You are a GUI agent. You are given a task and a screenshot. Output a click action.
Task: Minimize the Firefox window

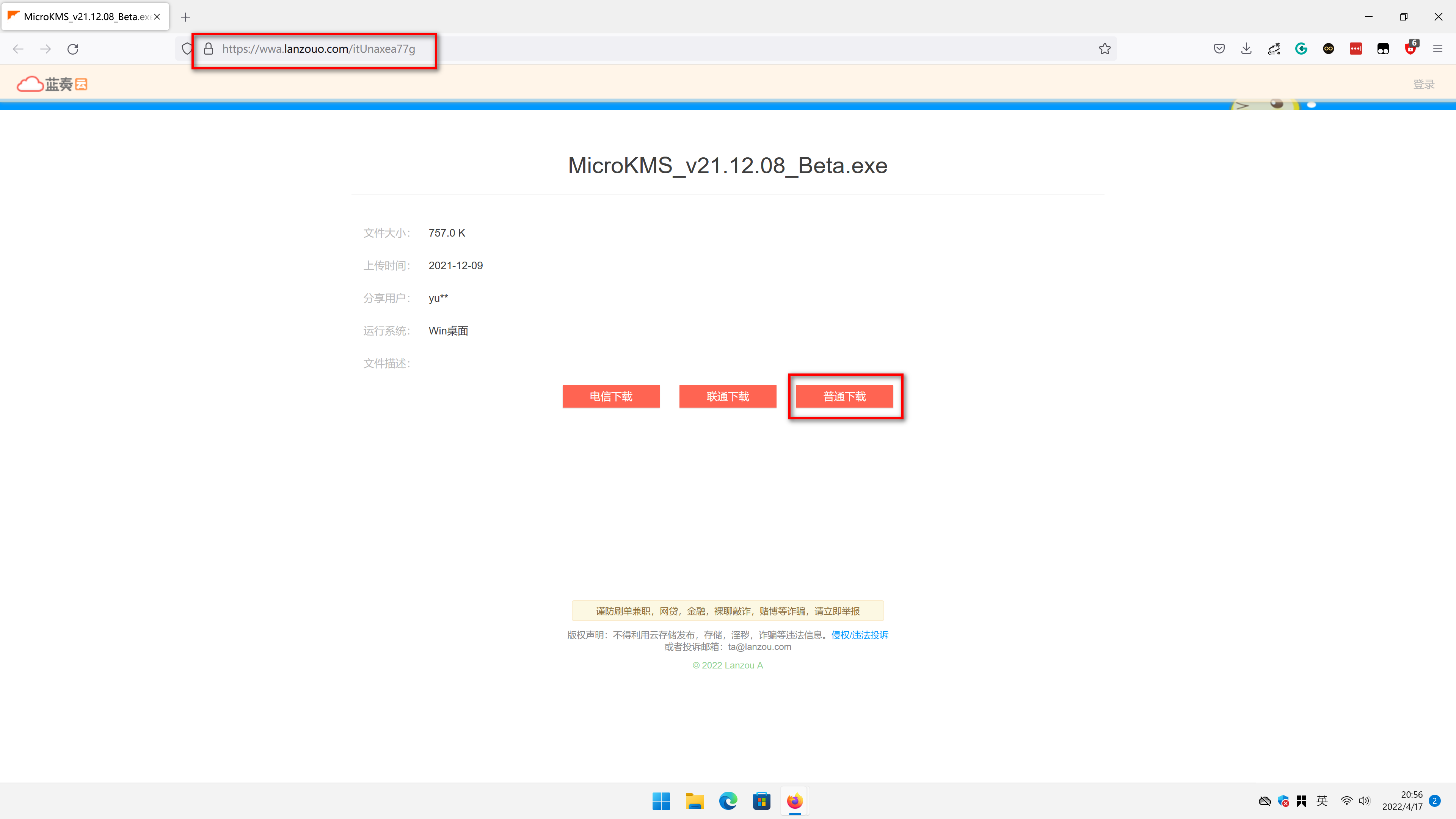tap(1368, 17)
